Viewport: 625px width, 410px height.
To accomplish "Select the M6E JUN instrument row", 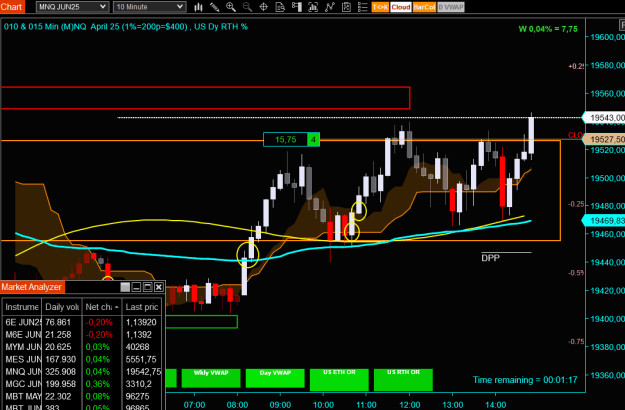I will [83, 335].
